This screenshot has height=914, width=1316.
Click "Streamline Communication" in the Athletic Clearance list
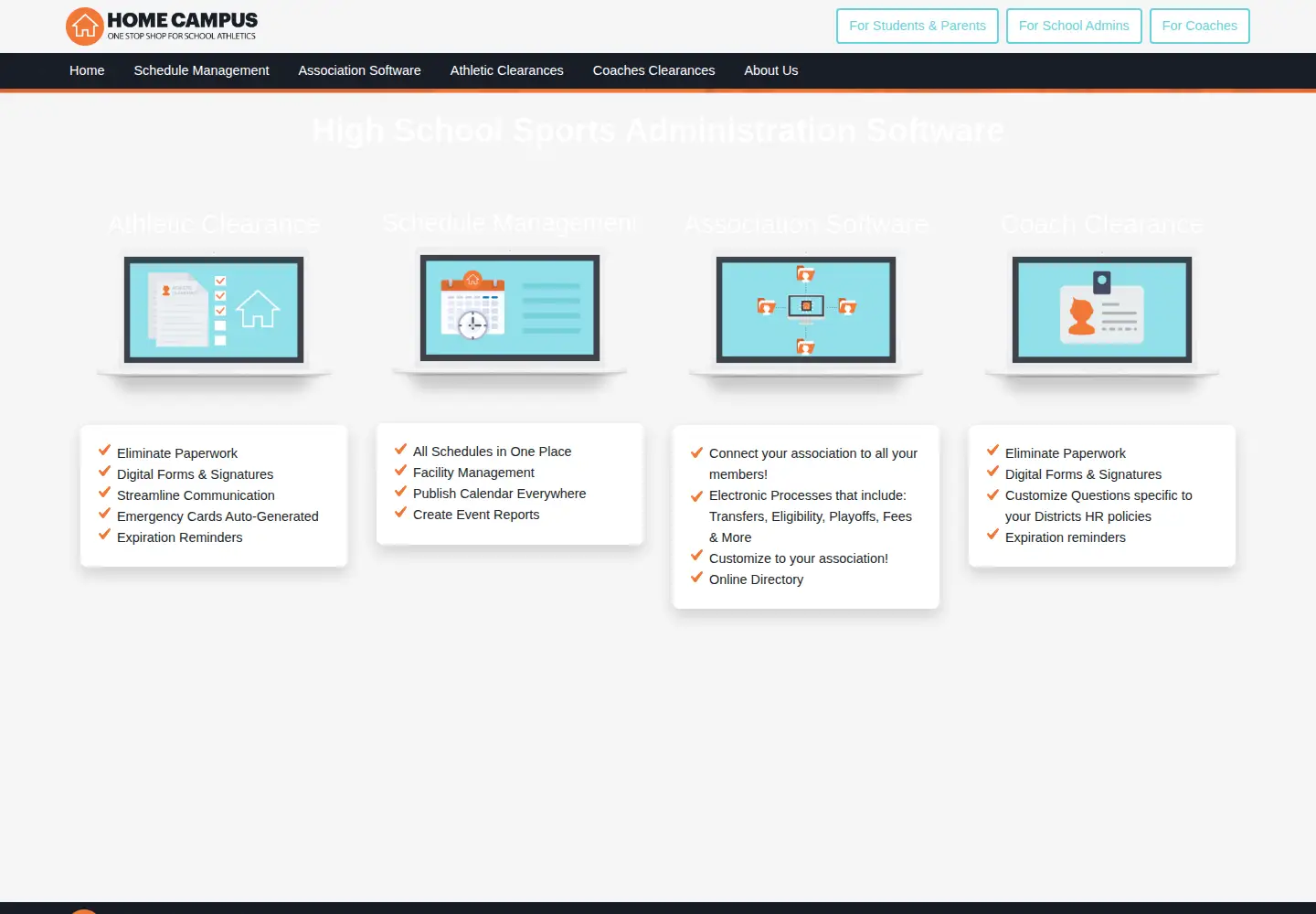click(196, 495)
